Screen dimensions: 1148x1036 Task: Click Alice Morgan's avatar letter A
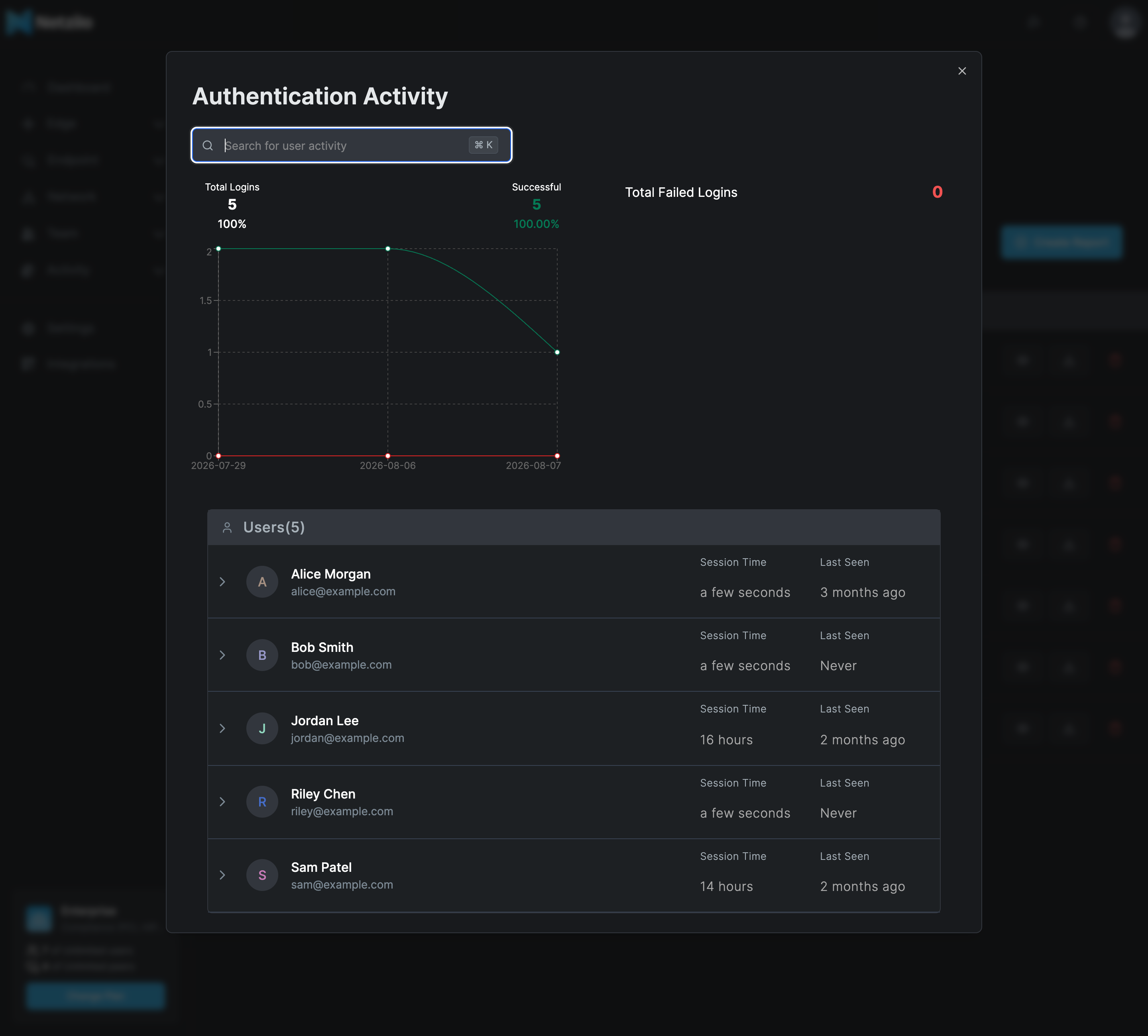(x=262, y=582)
